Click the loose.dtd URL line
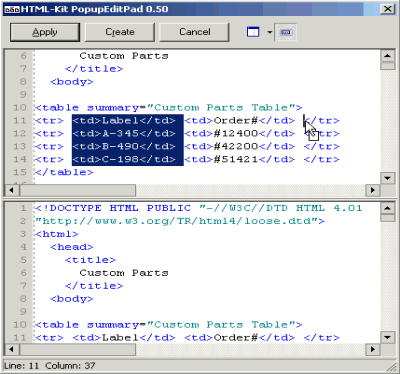This screenshot has width=400, height=374. point(180,221)
